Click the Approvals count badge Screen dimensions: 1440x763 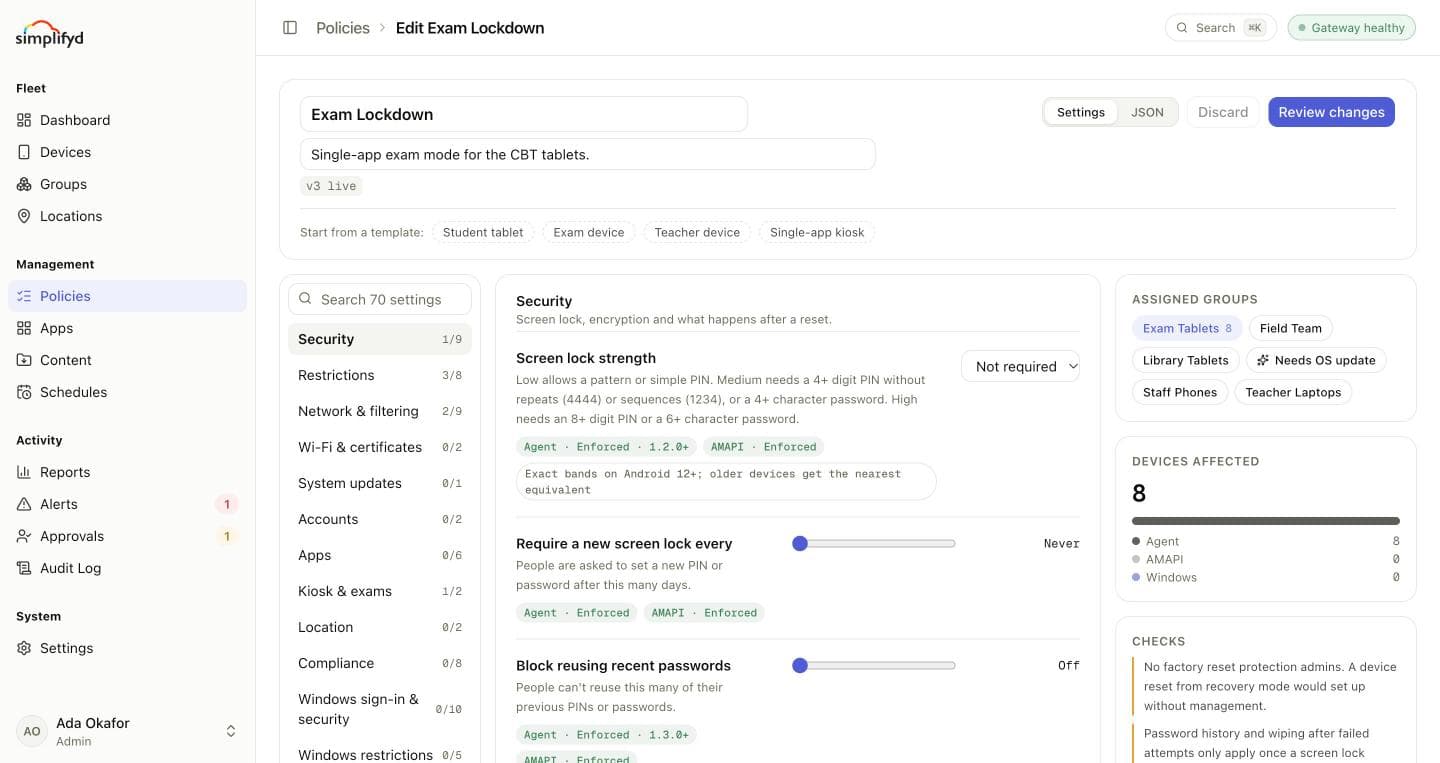227,536
